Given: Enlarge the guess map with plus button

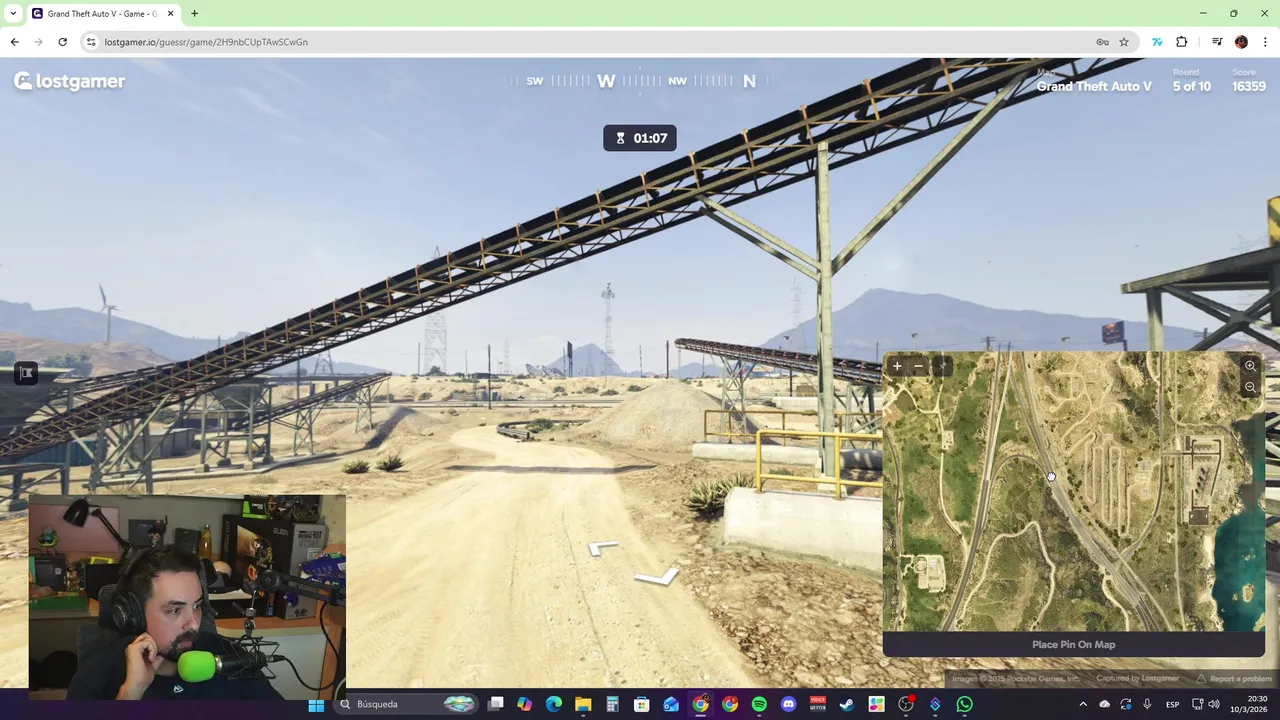Looking at the screenshot, I should tap(897, 367).
